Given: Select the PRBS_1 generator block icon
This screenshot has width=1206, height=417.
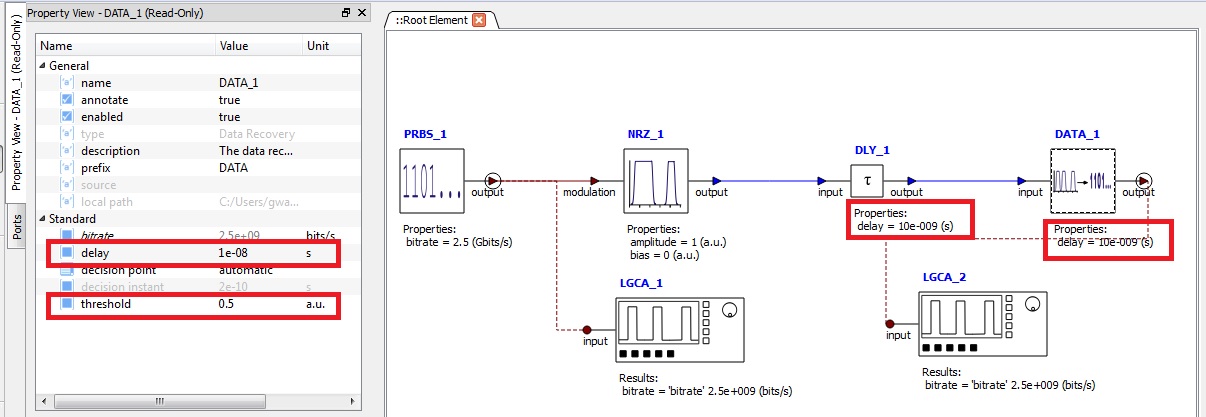Looking at the screenshot, I should click(432, 180).
